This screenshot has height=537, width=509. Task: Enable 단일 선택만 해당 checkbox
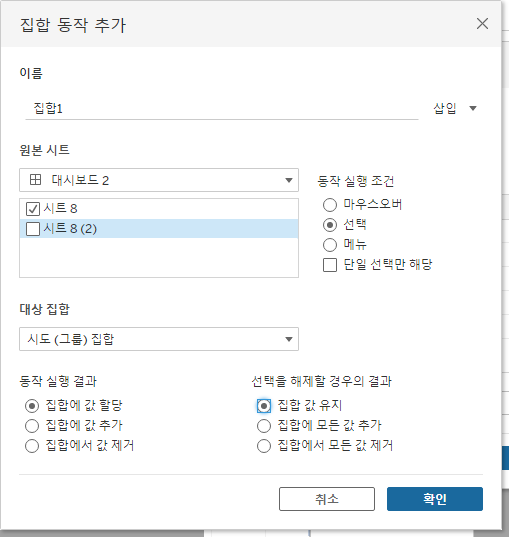(330, 265)
